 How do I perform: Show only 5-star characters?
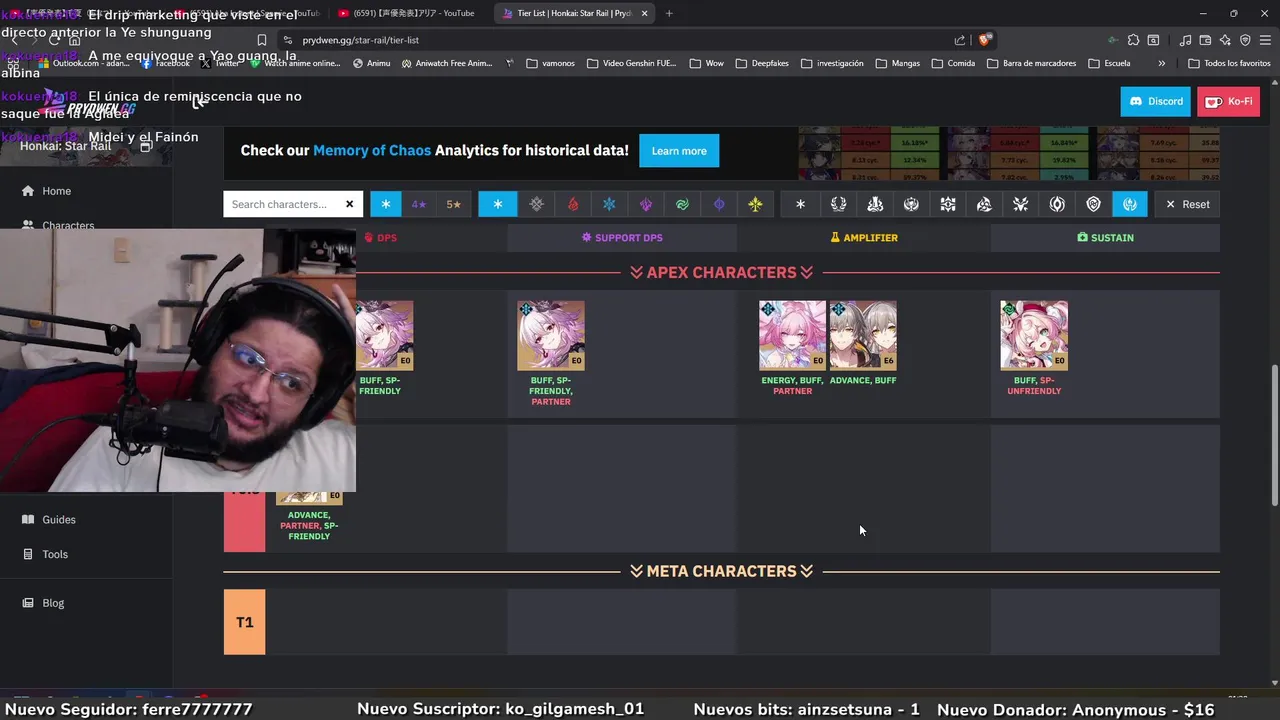pos(453,204)
